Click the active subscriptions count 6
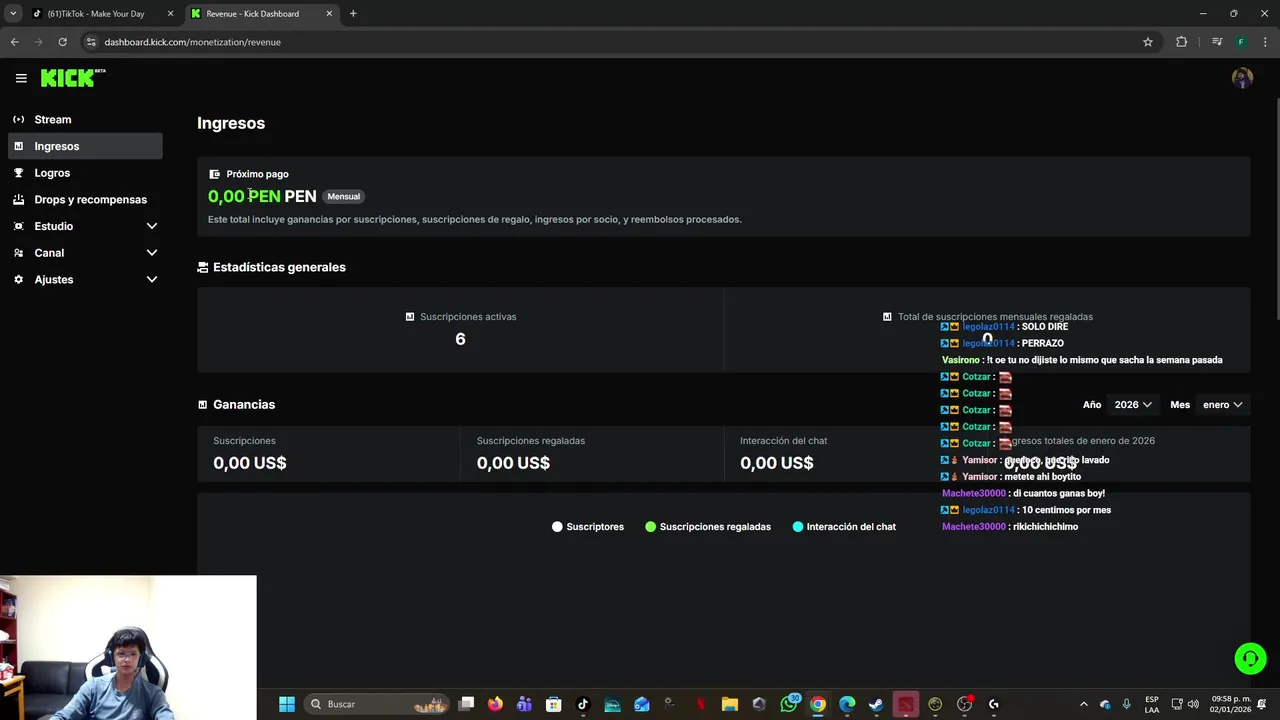This screenshot has width=1280, height=720. pyautogui.click(x=460, y=339)
